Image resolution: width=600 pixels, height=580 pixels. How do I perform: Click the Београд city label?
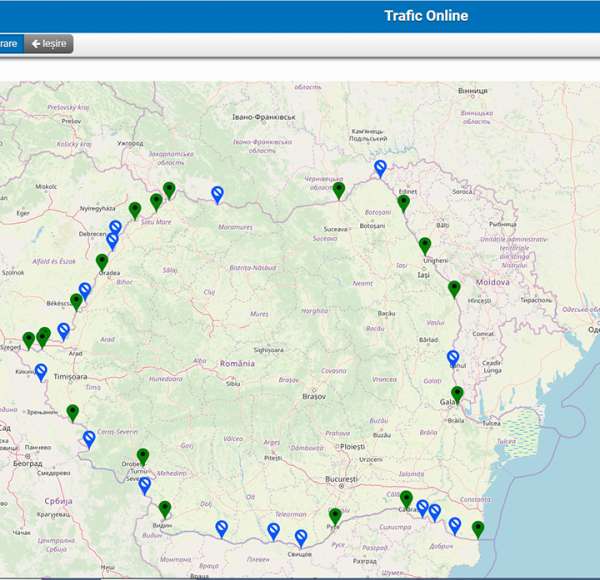coord(28,463)
